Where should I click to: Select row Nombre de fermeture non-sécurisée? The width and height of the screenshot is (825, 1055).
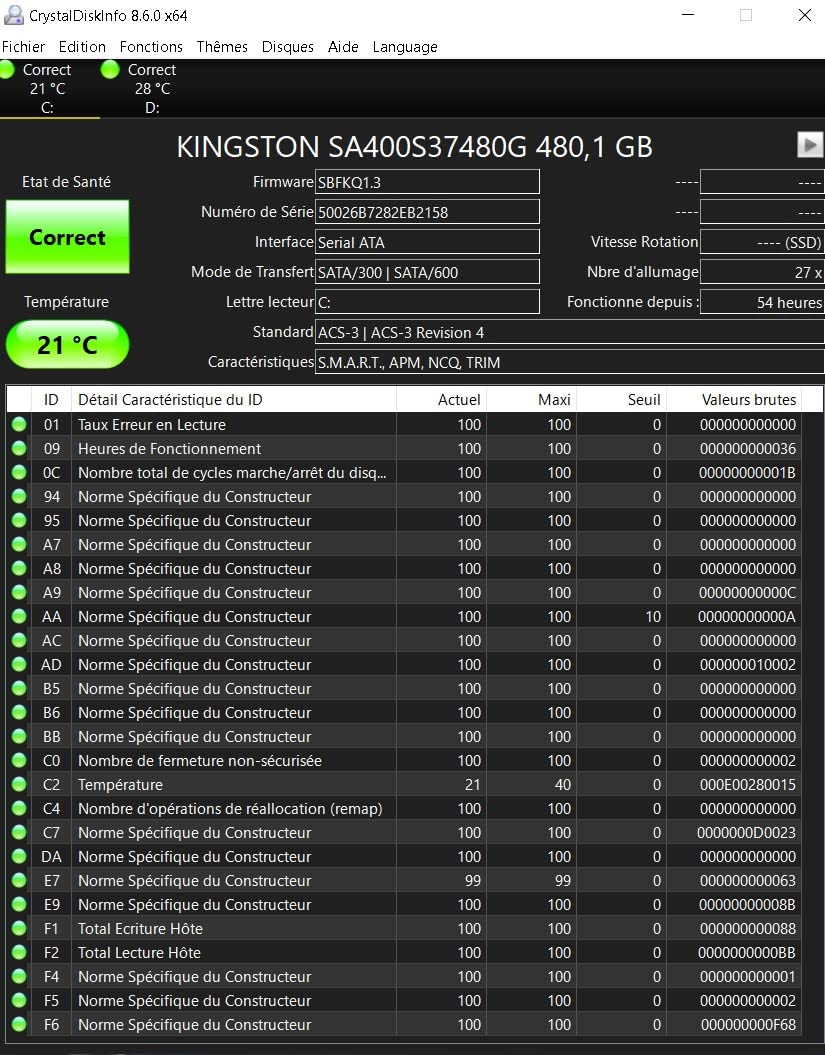tap(404, 760)
